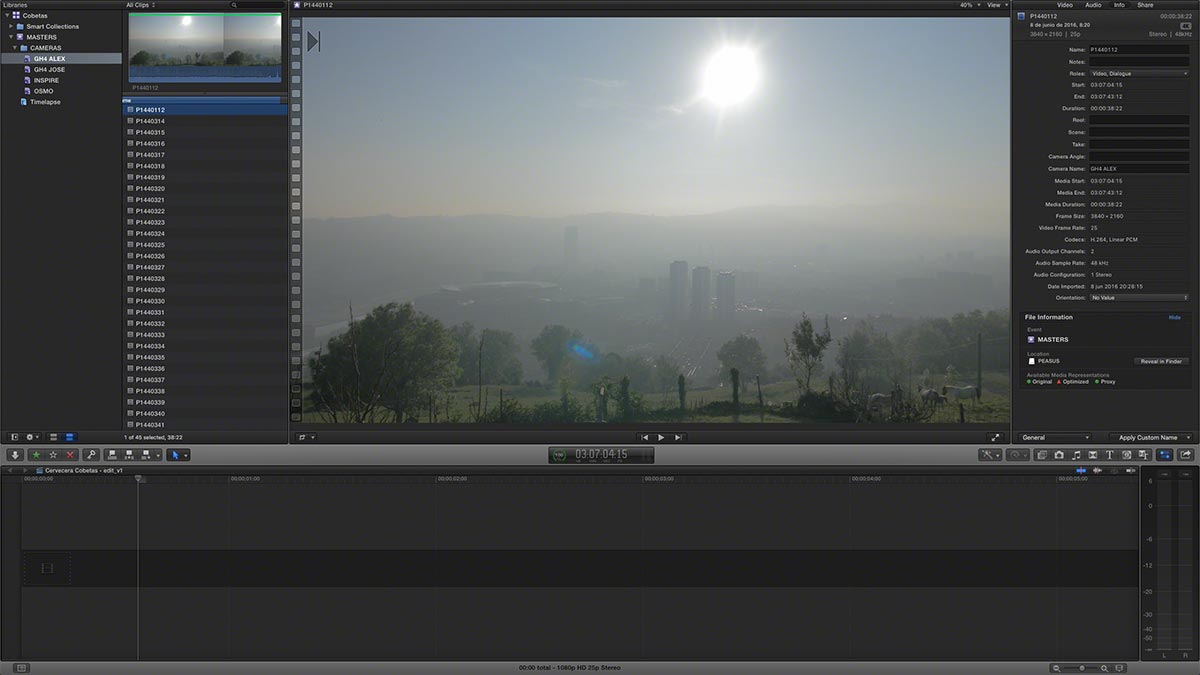
Task: Open the Transitions browser icon
Action: (1093, 455)
